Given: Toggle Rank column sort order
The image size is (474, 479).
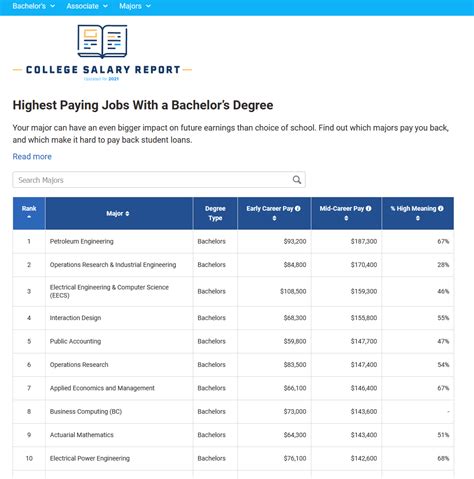Looking at the screenshot, I should pyautogui.click(x=29, y=213).
